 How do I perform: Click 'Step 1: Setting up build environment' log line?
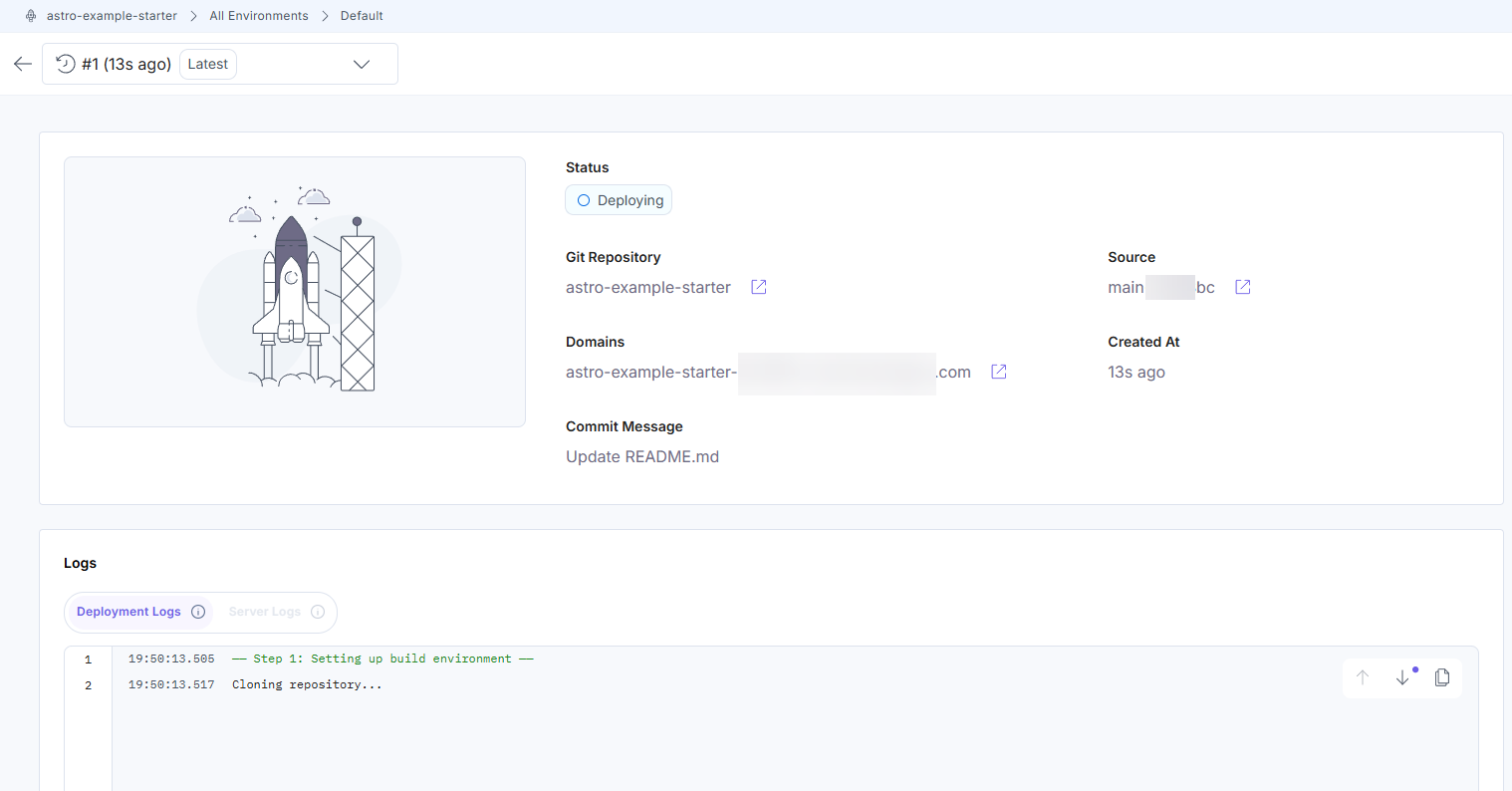point(382,659)
